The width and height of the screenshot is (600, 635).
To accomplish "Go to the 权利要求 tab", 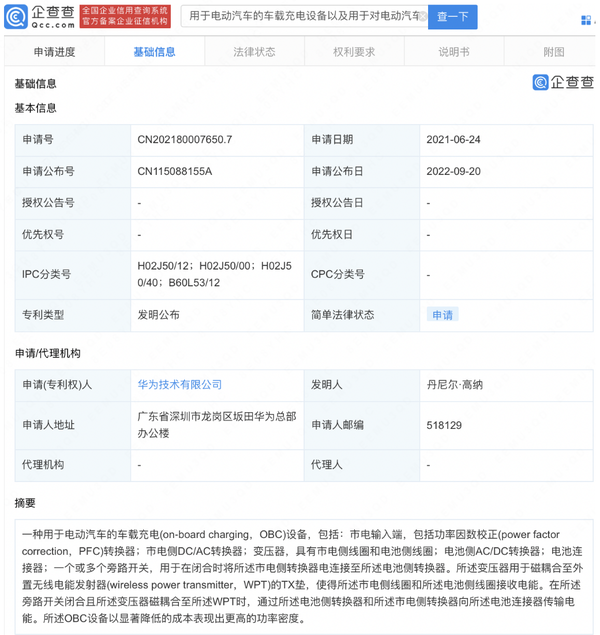I will coord(354,52).
